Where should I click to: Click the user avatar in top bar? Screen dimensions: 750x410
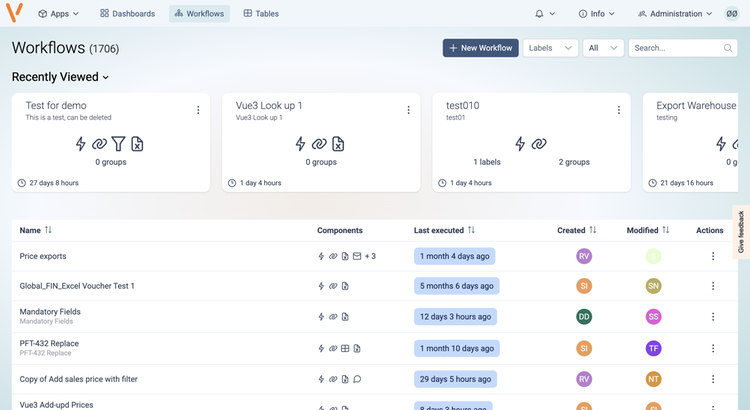pos(732,14)
